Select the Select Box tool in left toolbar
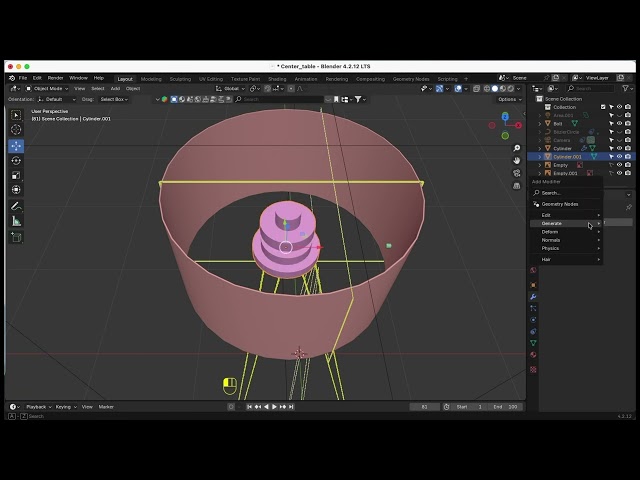 click(16, 115)
